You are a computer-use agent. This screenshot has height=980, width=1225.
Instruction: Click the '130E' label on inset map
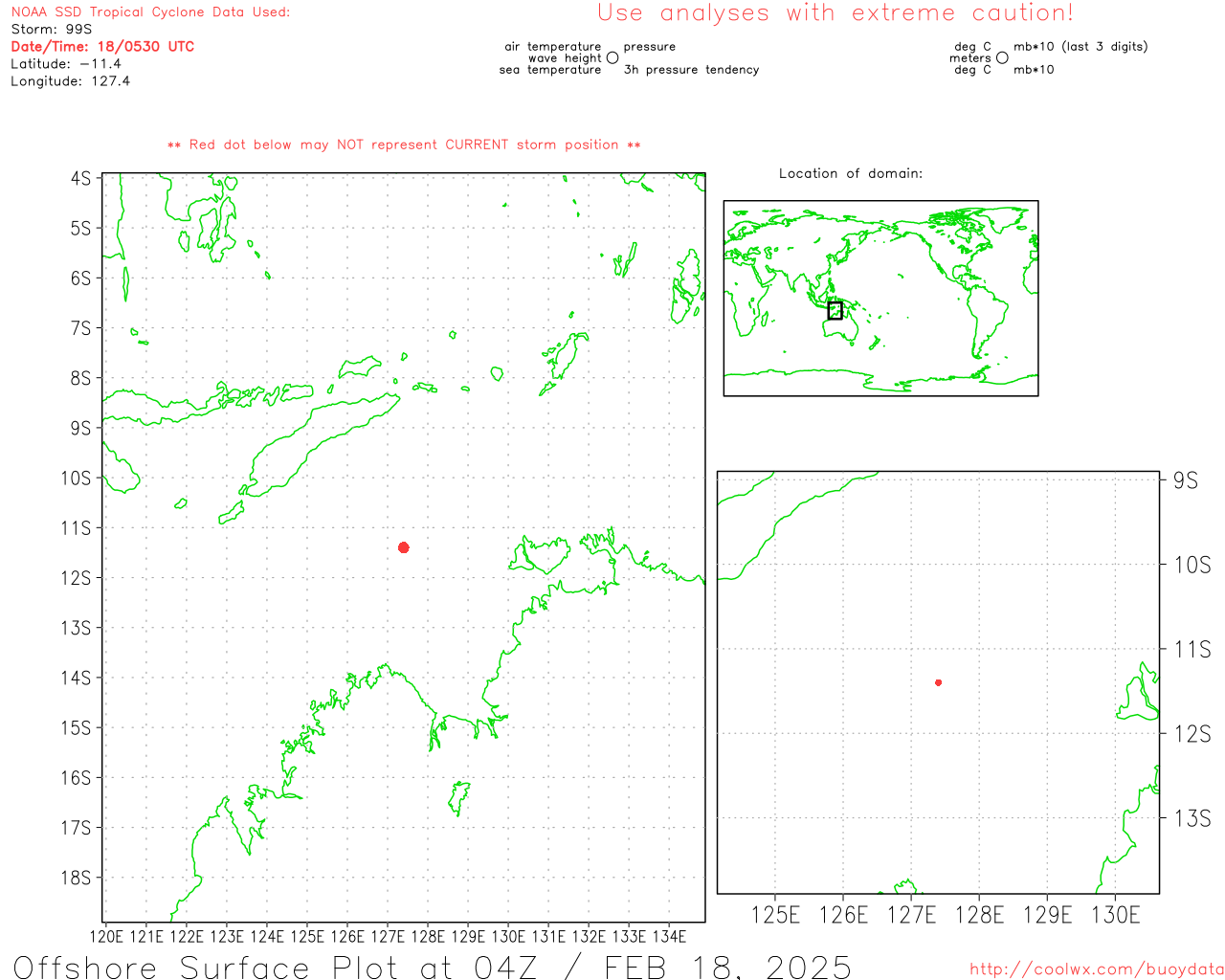[x=1116, y=915]
